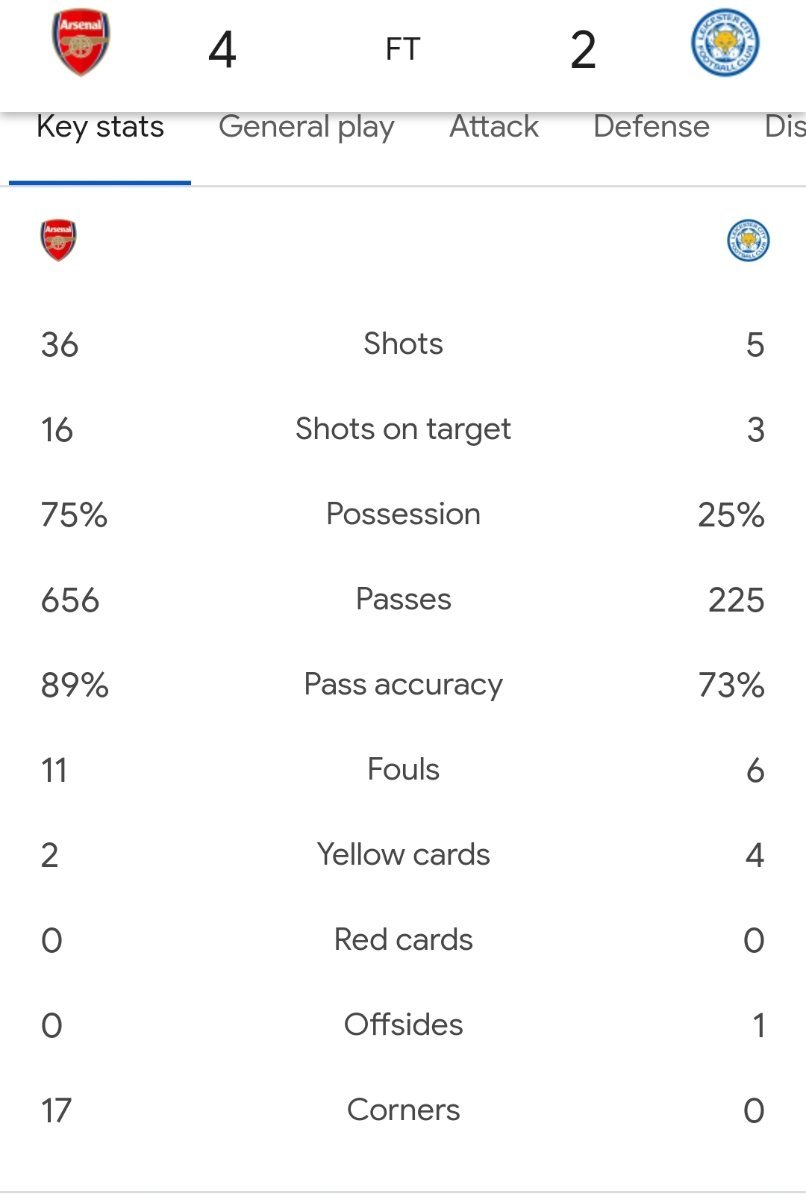Select the small Leicester City crest above stats
Screen dimensions: 806x1200
748,241
